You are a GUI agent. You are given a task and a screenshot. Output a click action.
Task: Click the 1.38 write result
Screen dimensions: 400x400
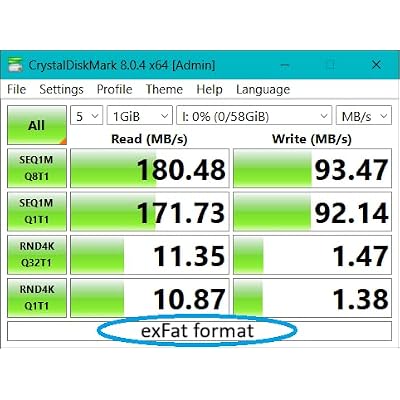(312, 298)
